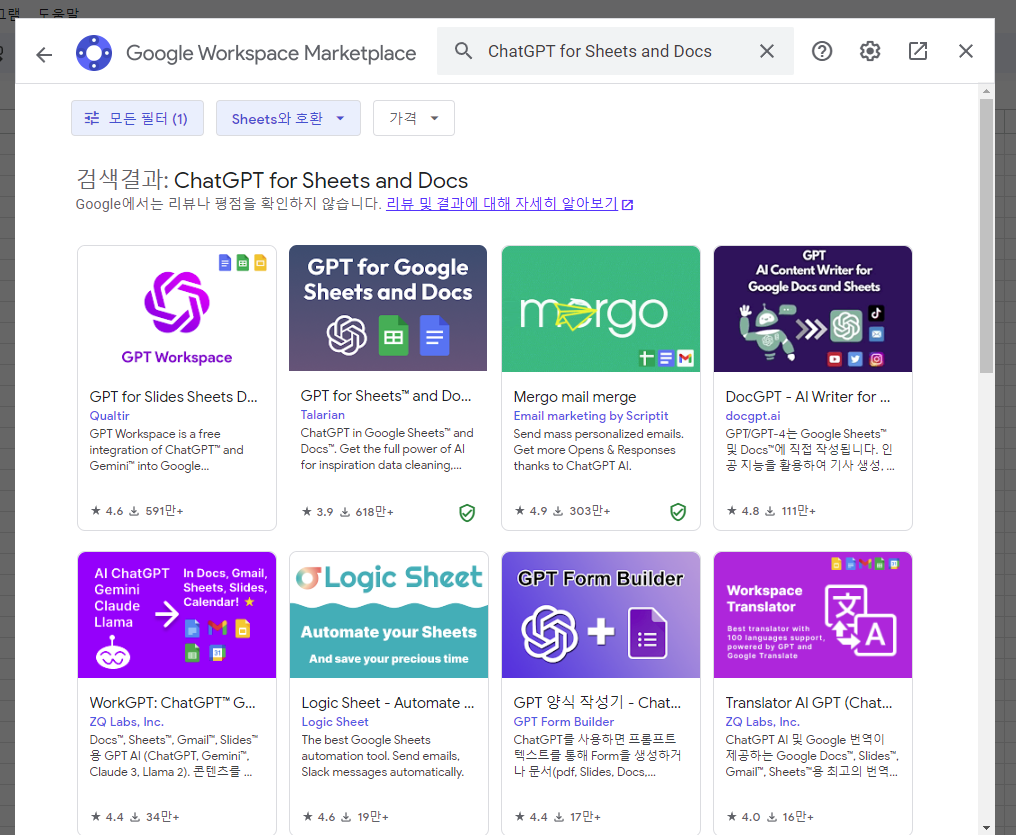Open the GPT Form Builder developer link
Image resolution: width=1016 pixels, height=835 pixels.
click(x=564, y=722)
